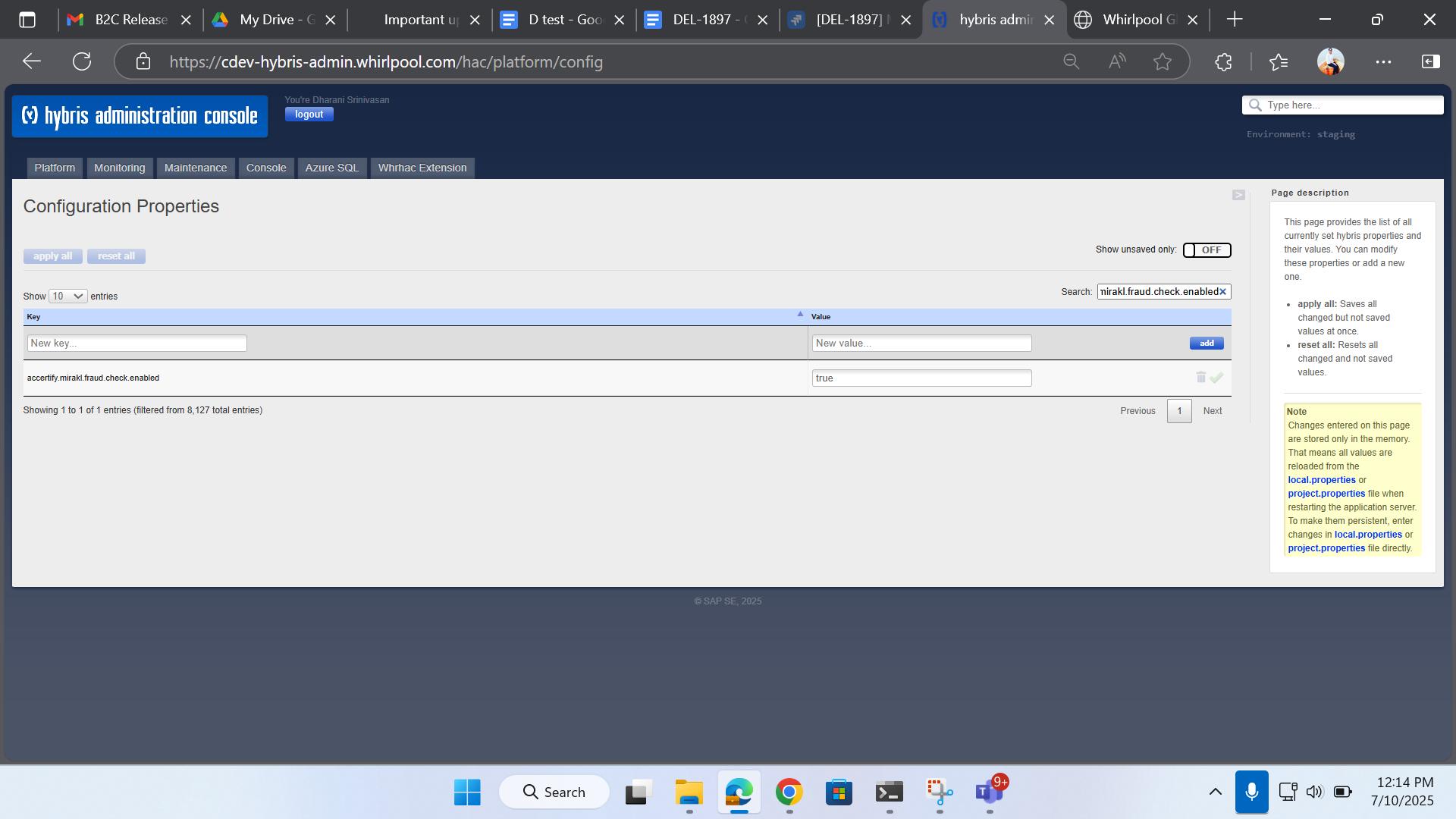Clear the search field with the X icon
The width and height of the screenshot is (1456, 819).
pyautogui.click(x=1222, y=292)
